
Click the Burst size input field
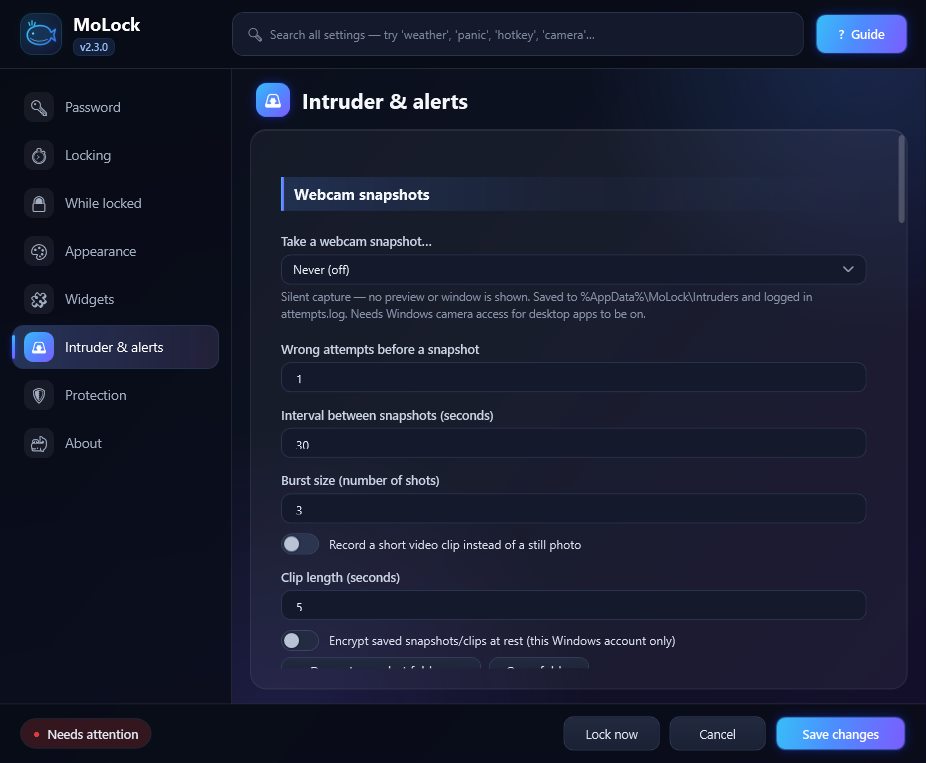[x=573, y=508]
